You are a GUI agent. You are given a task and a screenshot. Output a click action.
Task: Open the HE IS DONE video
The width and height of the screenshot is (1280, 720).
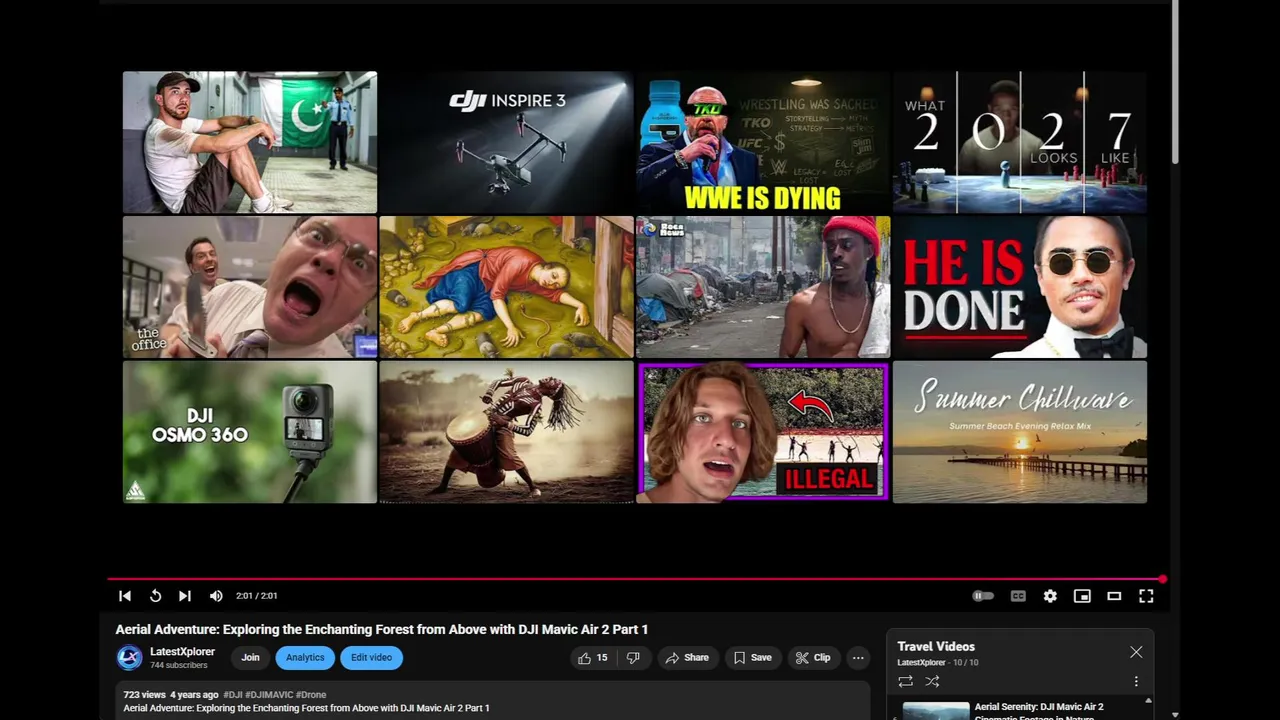pyautogui.click(x=1020, y=287)
